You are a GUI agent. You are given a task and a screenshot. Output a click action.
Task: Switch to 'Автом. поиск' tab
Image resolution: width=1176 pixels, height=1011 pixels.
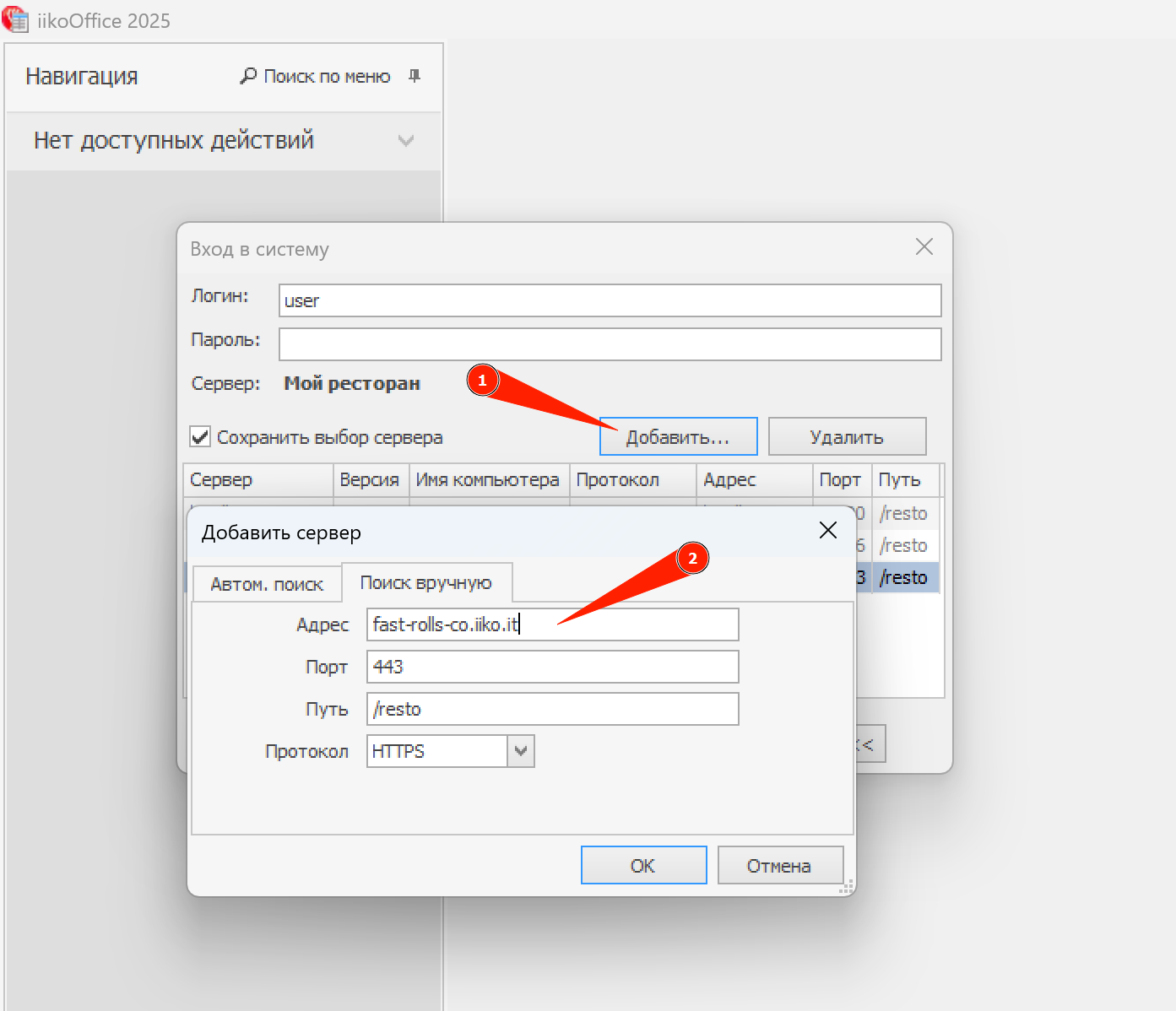[x=267, y=584]
